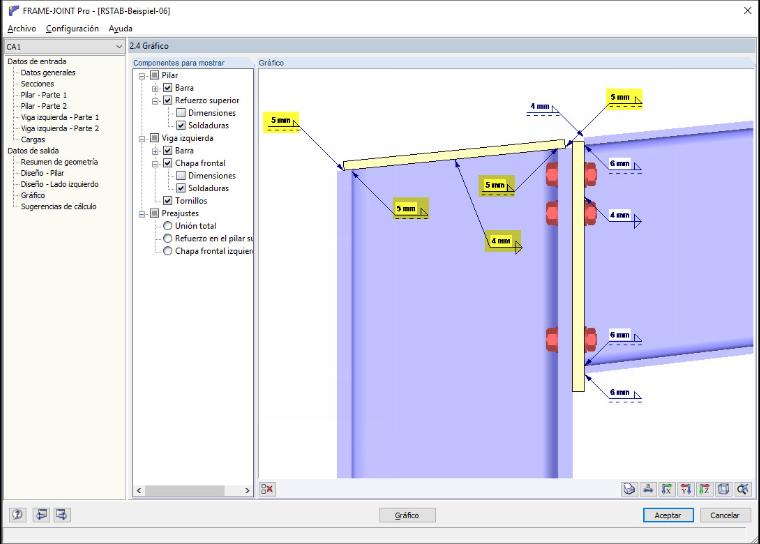Open Diseño - Pilar in navigator
This screenshot has width=760, height=544.
42,173
